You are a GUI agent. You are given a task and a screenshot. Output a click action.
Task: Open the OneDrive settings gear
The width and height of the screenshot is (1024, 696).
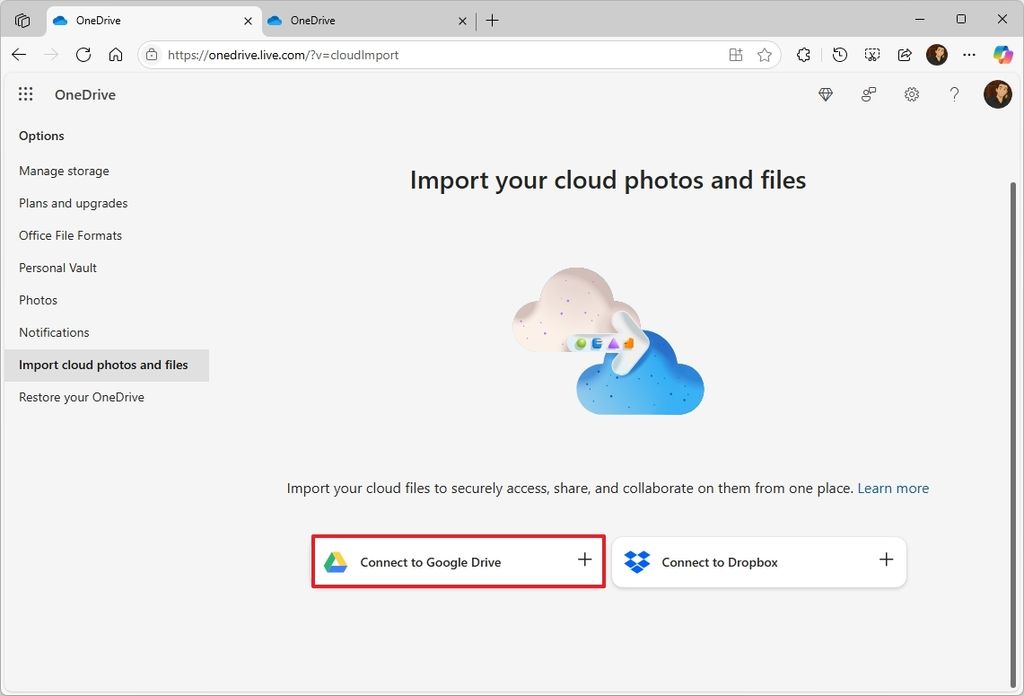point(911,94)
